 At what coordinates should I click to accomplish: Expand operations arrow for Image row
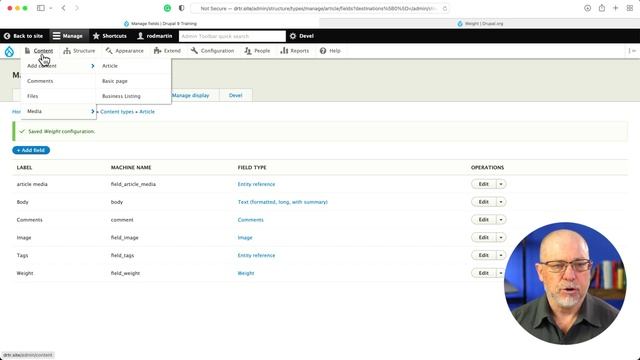point(501,238)
